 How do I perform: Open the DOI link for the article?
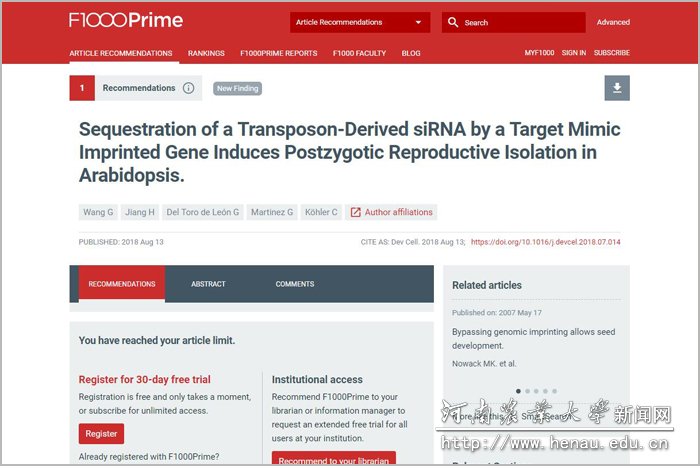click(545, 241)
